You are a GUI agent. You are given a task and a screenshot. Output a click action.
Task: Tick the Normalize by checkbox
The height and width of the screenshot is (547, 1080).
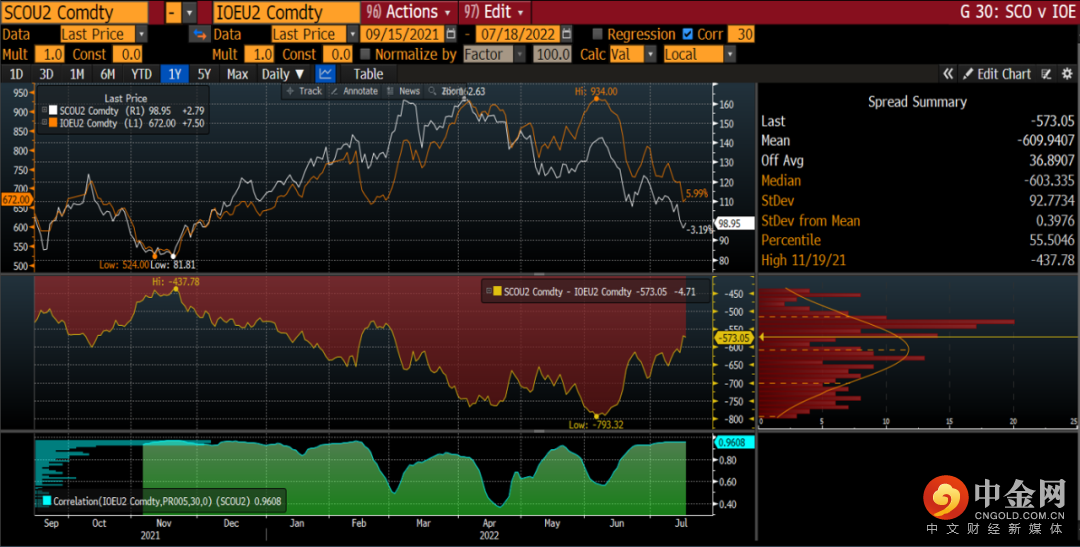365,54
